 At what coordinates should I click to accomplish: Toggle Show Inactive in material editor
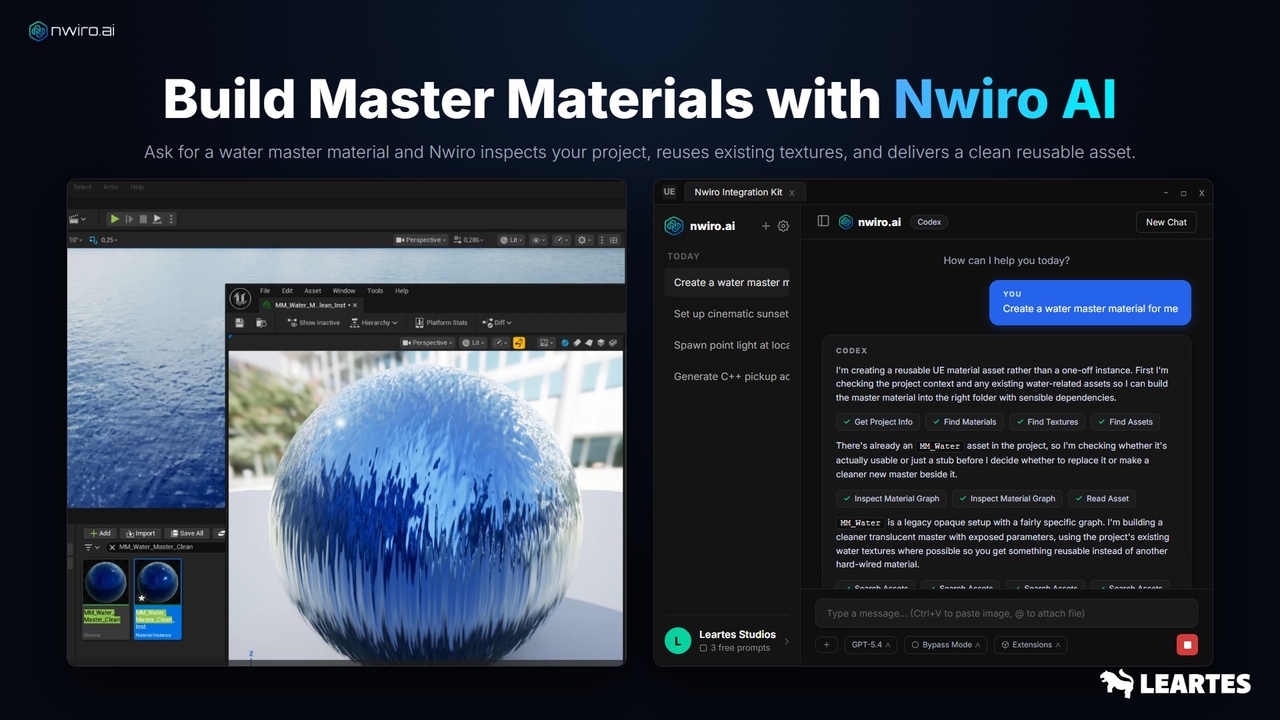(313, 323)
